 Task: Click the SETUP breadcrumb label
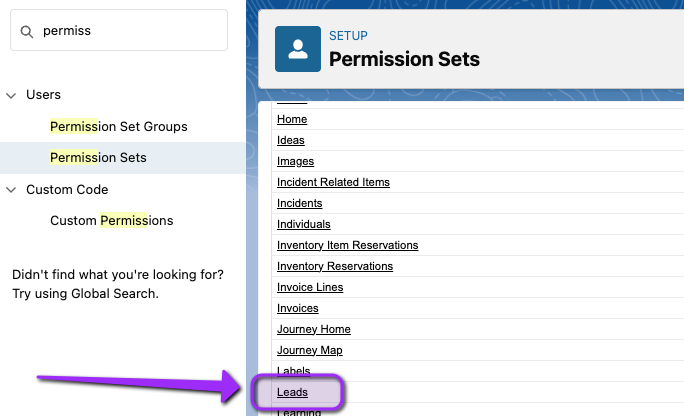[x=348, y=35]
